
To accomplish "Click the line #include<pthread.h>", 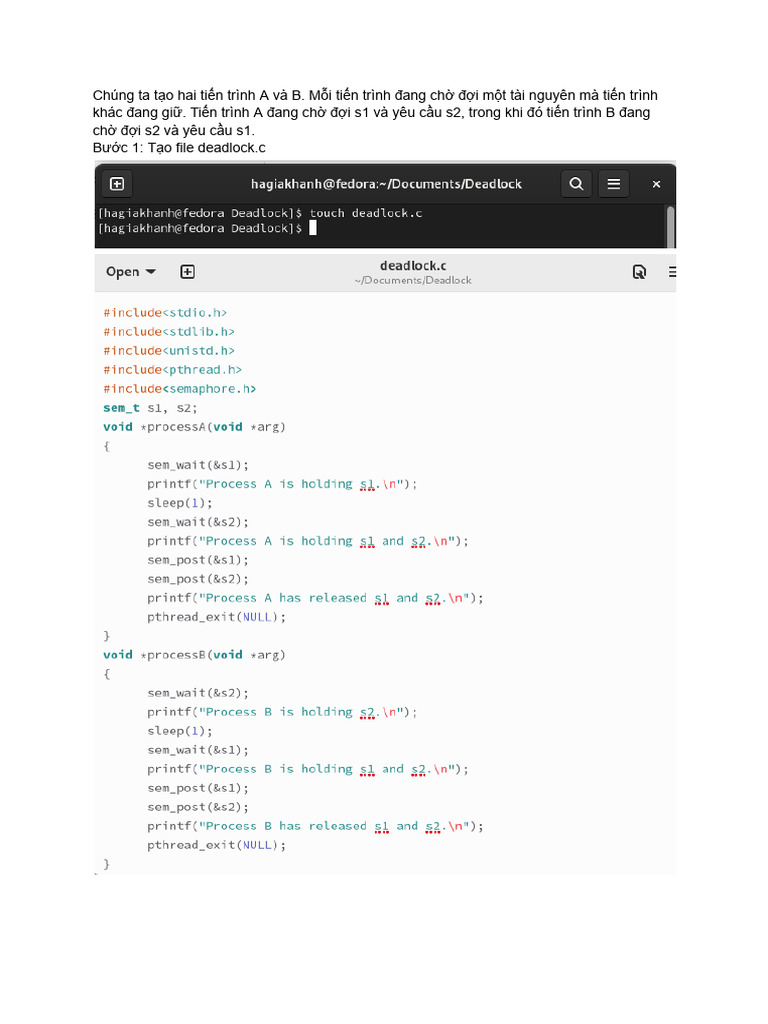I will tap(172, 370).
